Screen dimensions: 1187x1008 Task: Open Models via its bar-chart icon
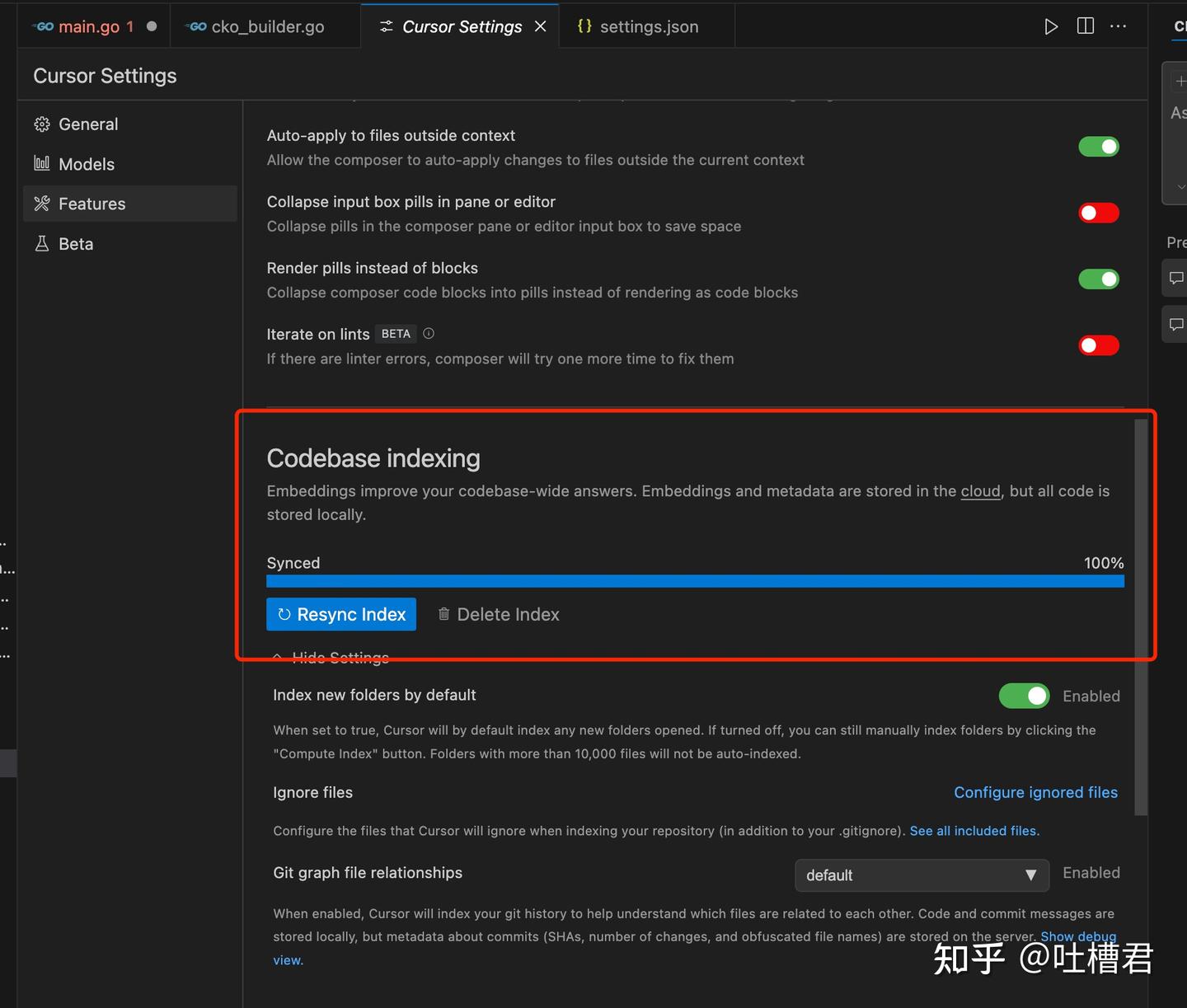pos(42,163)
